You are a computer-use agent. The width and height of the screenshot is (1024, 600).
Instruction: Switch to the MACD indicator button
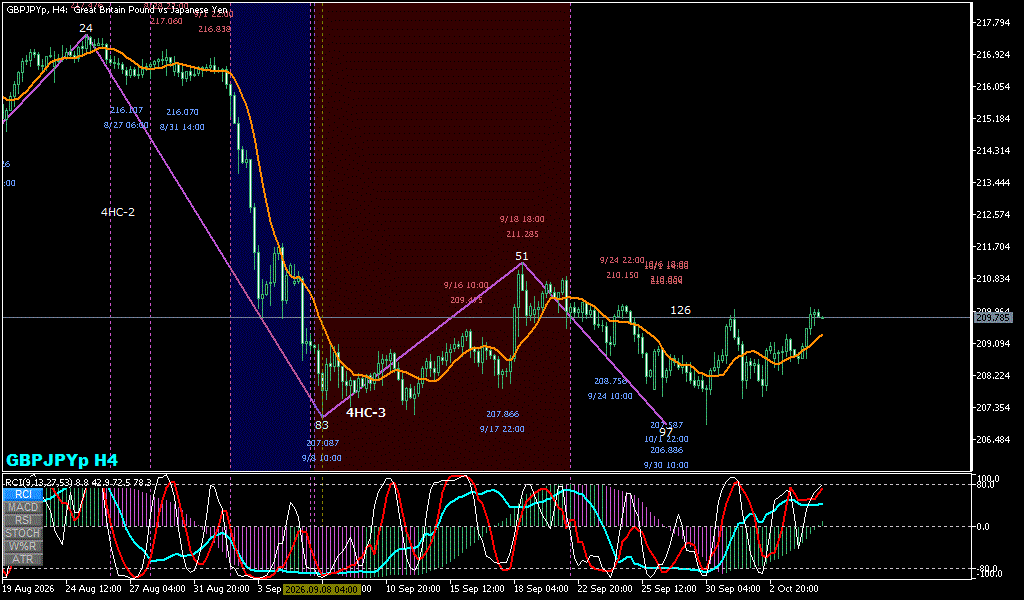click(24, 507)
